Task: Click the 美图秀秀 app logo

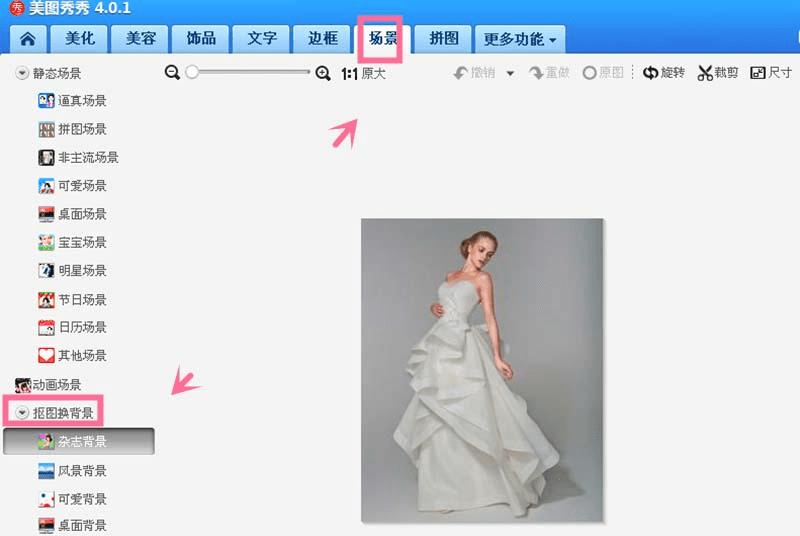Action: point(17,8)
